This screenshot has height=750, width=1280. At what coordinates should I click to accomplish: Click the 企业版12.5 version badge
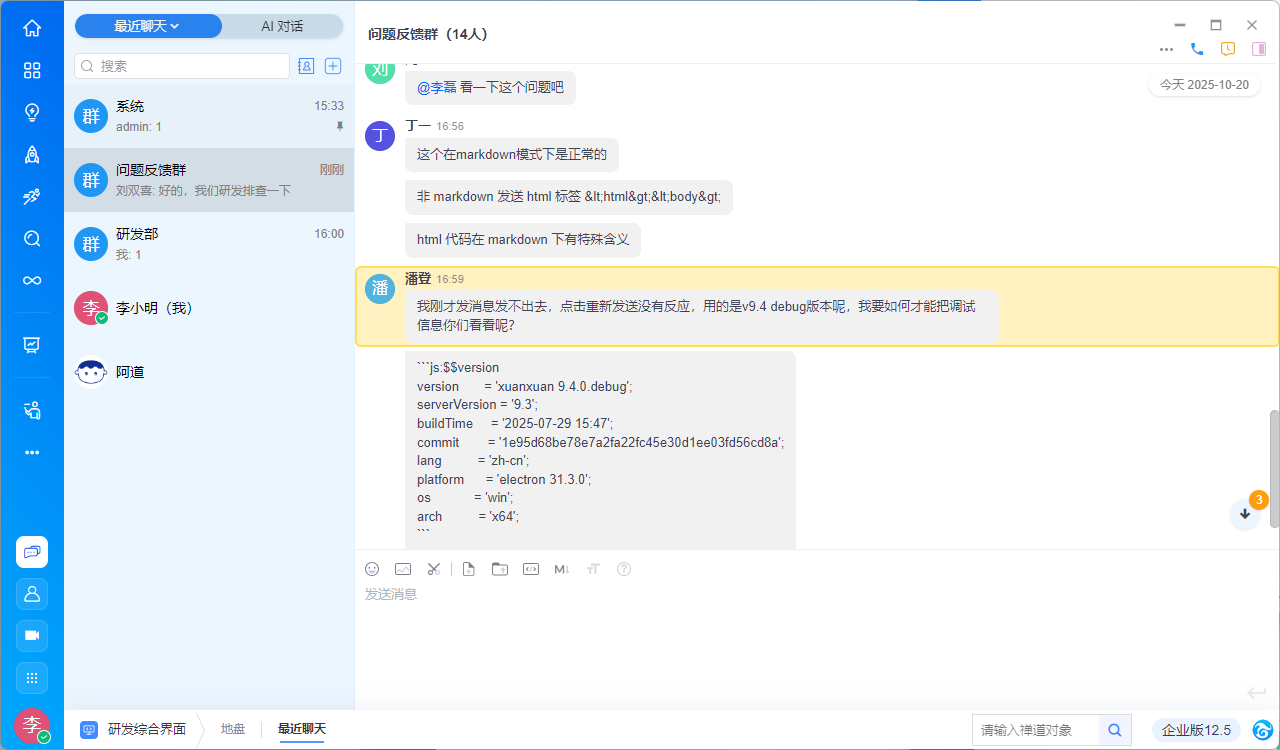pyautogui.click(x=1196, y=730)
